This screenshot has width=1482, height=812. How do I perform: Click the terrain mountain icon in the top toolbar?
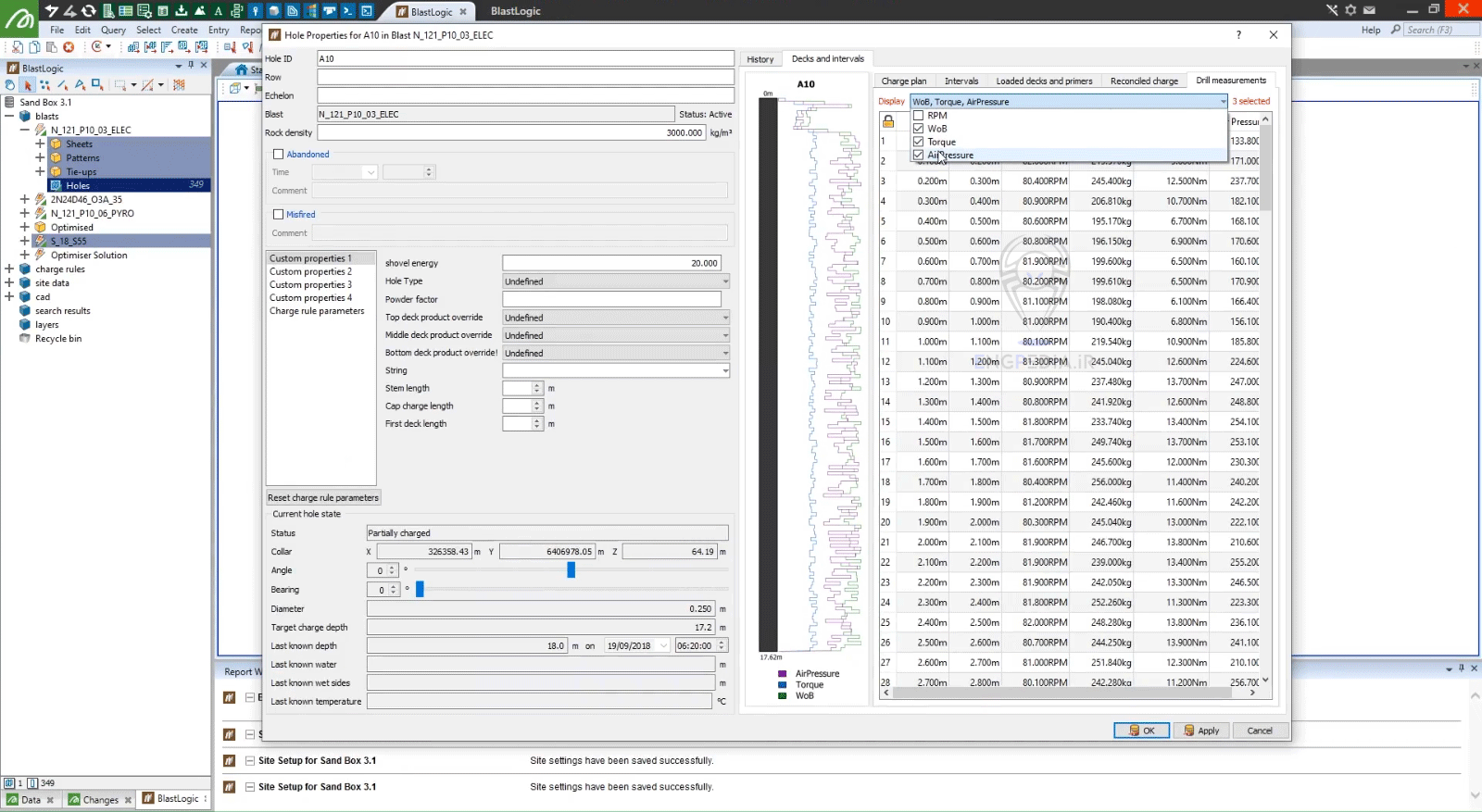pos(200,11)
